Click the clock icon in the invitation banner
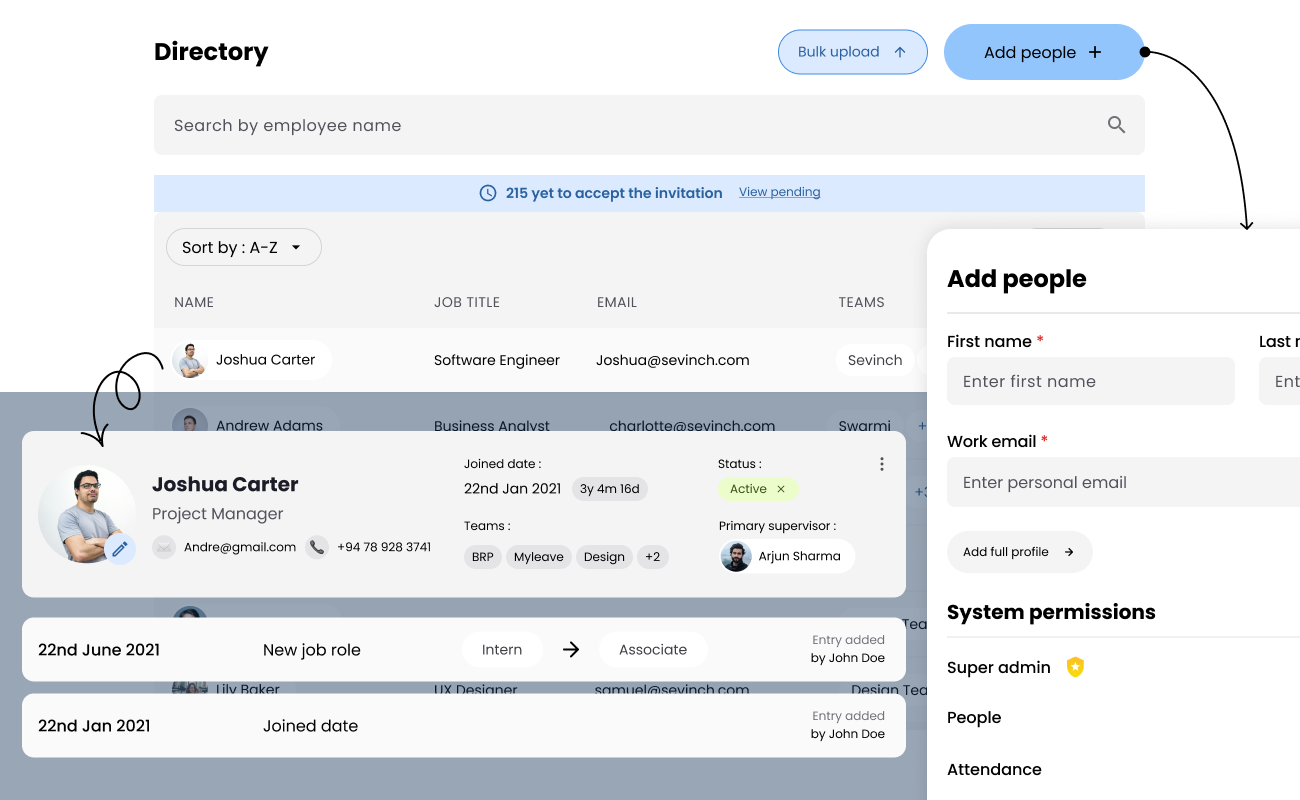 tap(488, 192)
